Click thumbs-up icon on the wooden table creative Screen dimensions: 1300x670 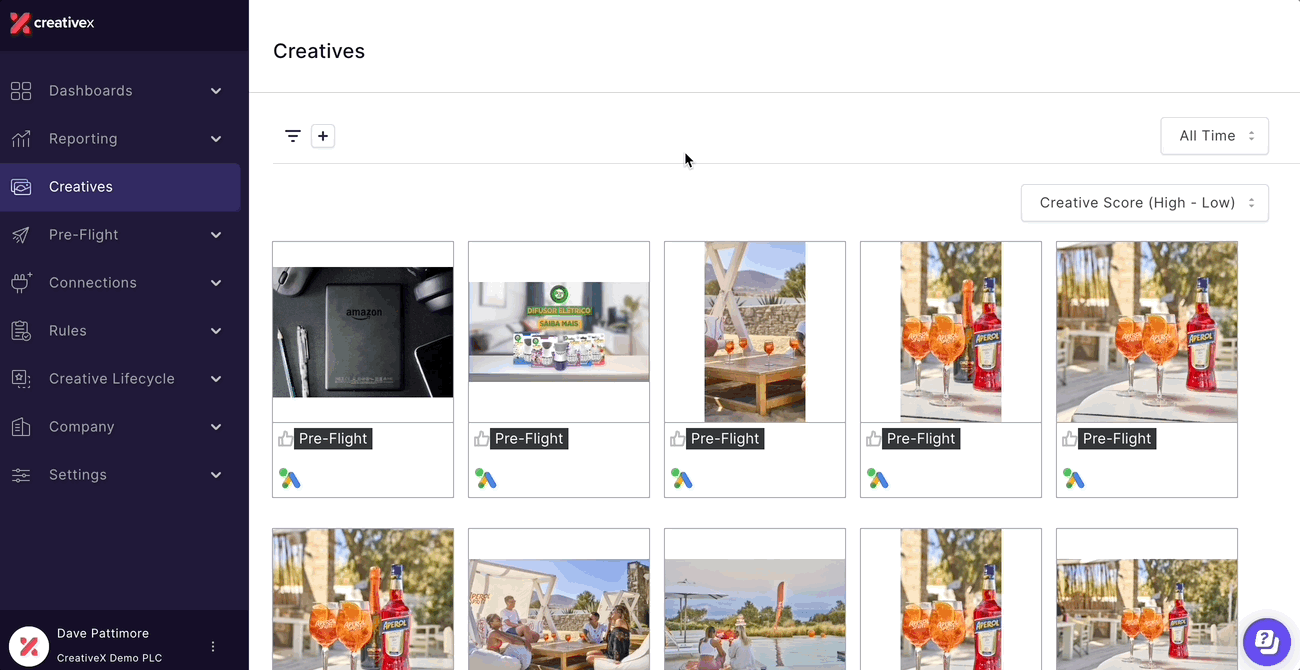pos(678,439)
